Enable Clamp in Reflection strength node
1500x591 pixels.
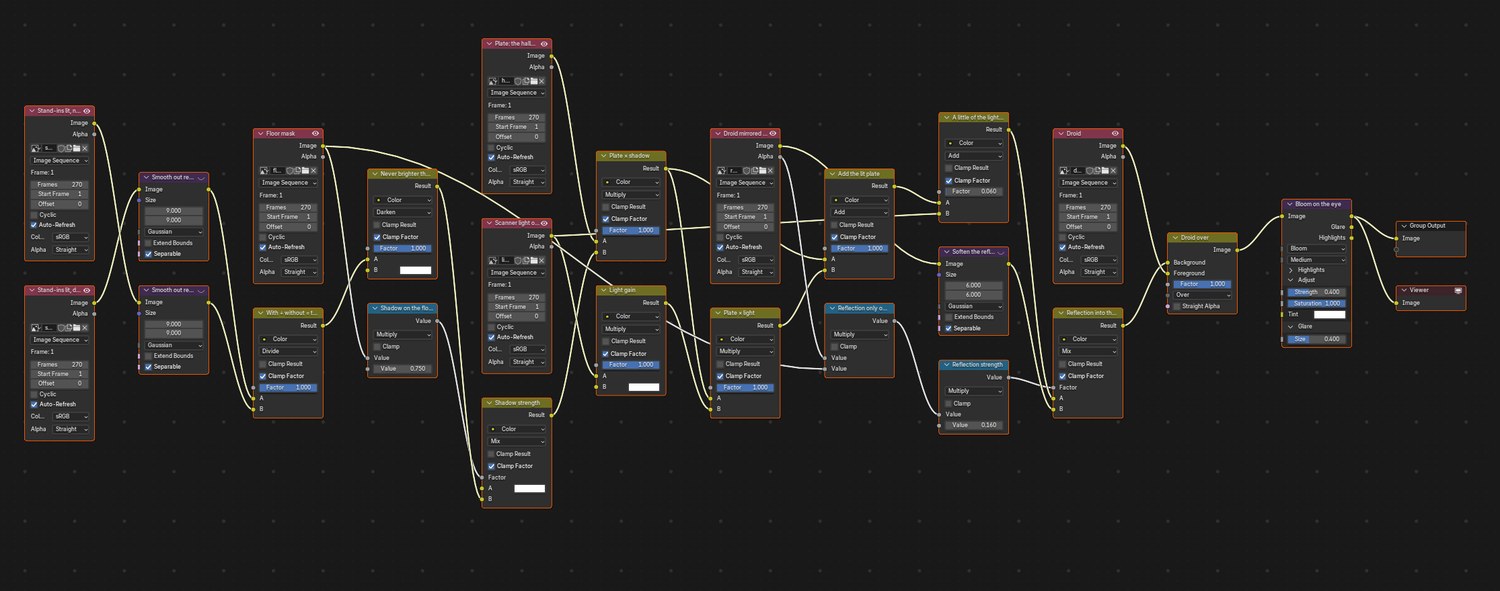coord(947,403)
